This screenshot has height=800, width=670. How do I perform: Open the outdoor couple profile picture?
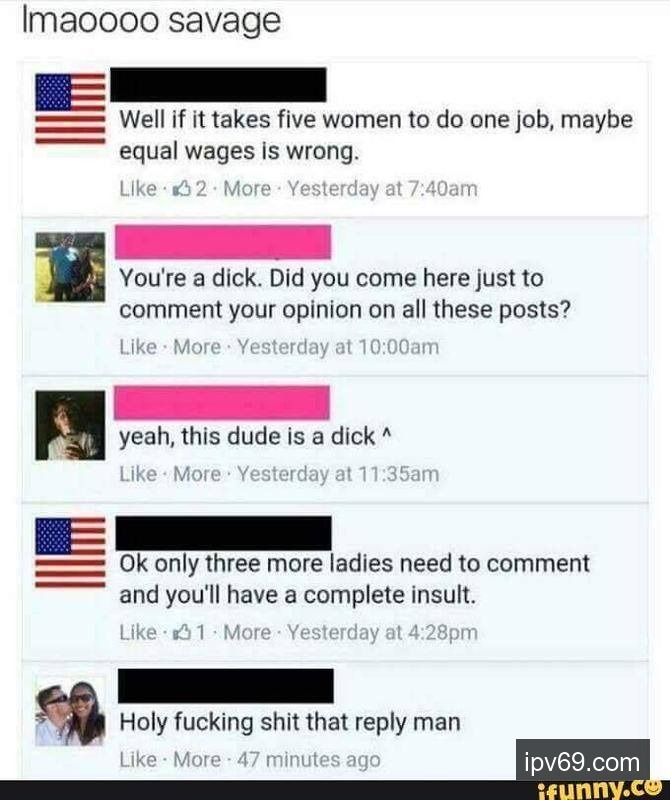(x=70, y=267)
